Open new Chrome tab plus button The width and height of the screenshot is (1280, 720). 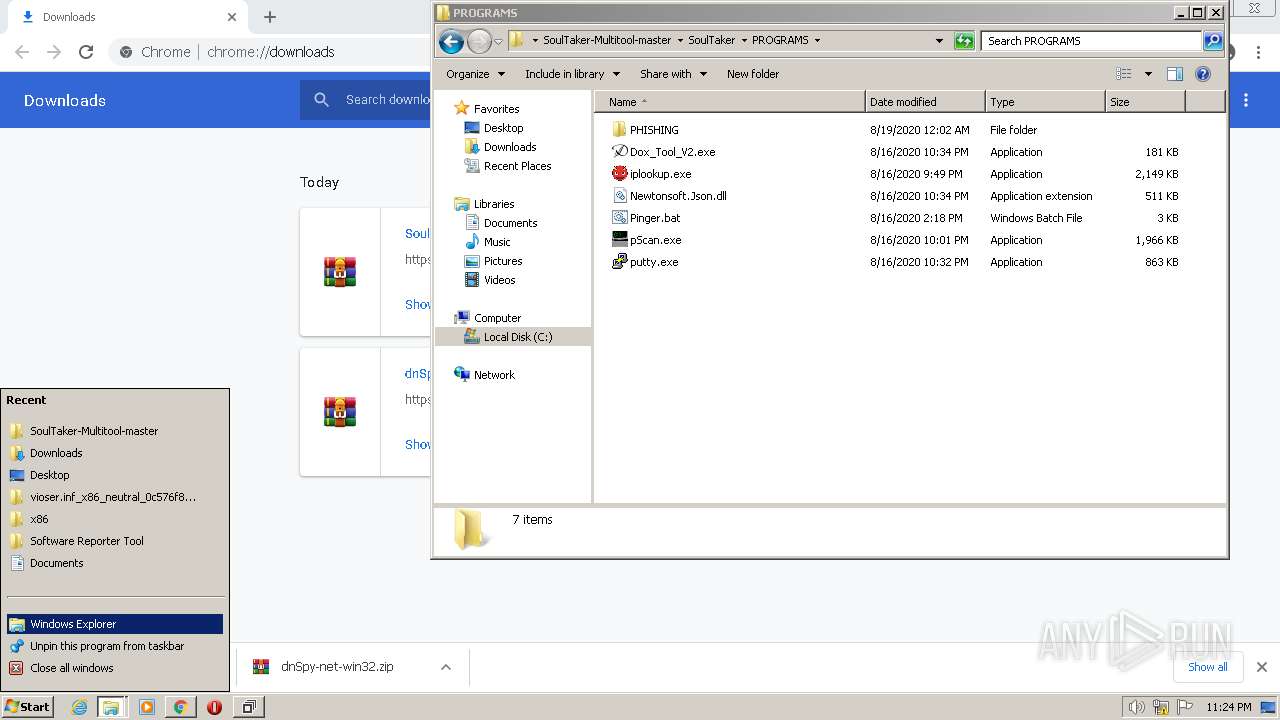pos(270,17)
